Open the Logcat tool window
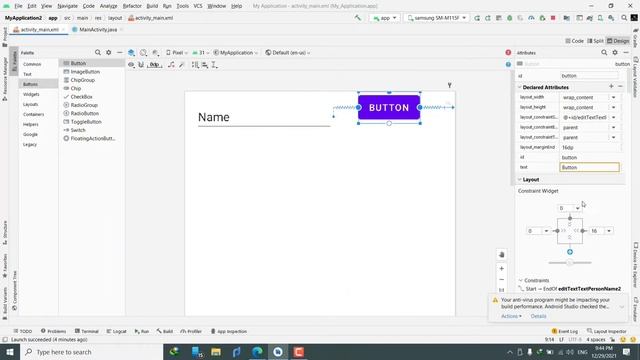Viewport: 640px width, 360px height. tap(117, 331)
